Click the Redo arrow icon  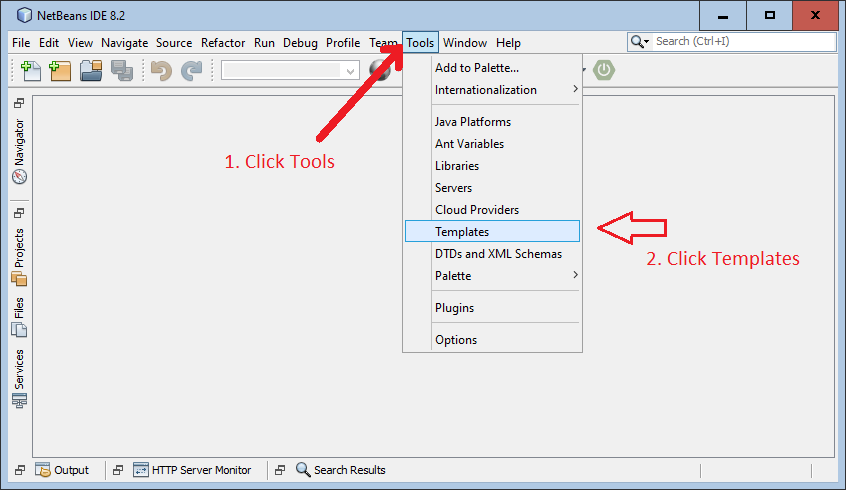[x=191, y=71]
